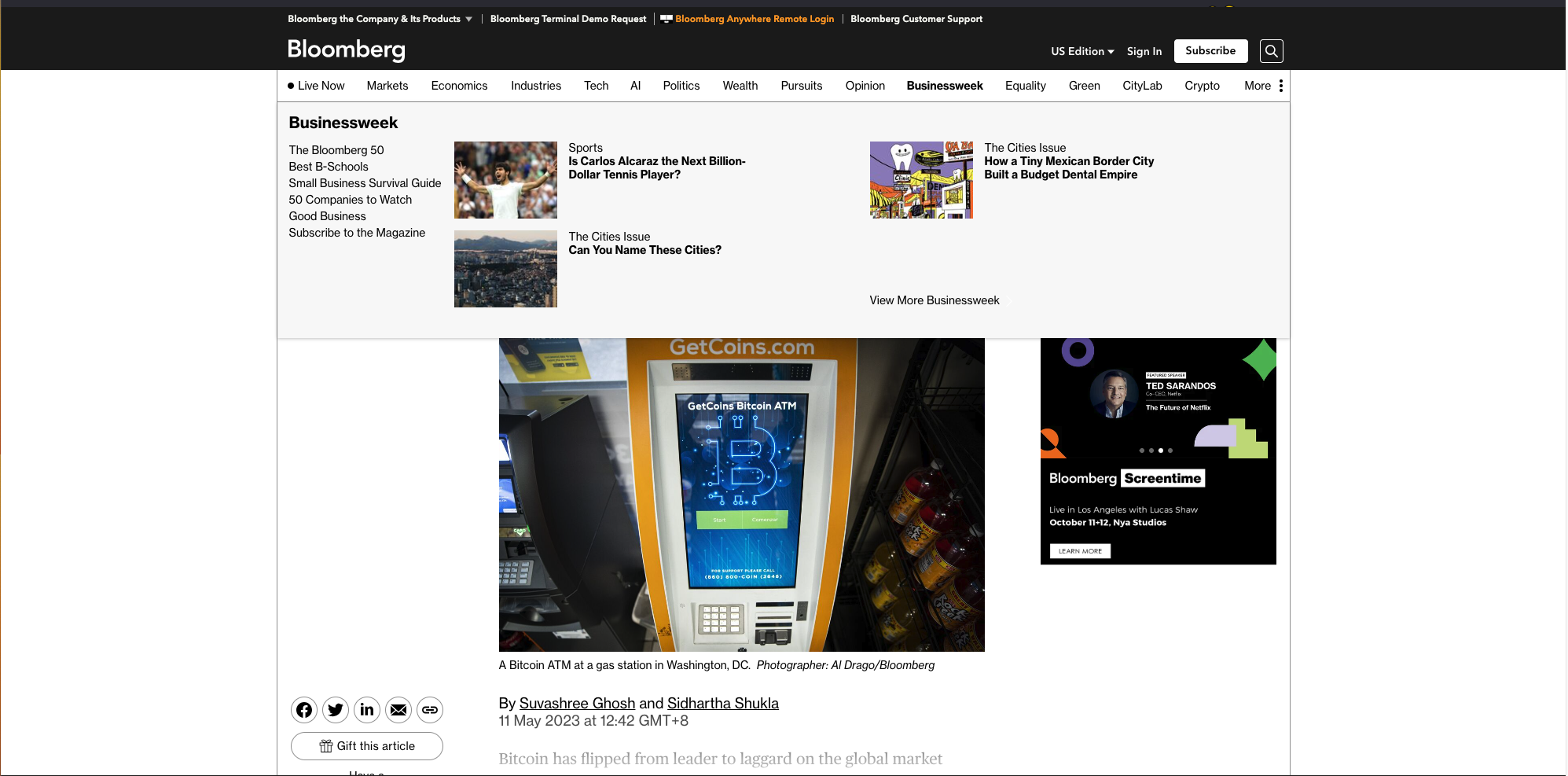This screenshot has width=1568, height=776.
Task: Open the Crypto section
Action: [x=1203, y=86]
